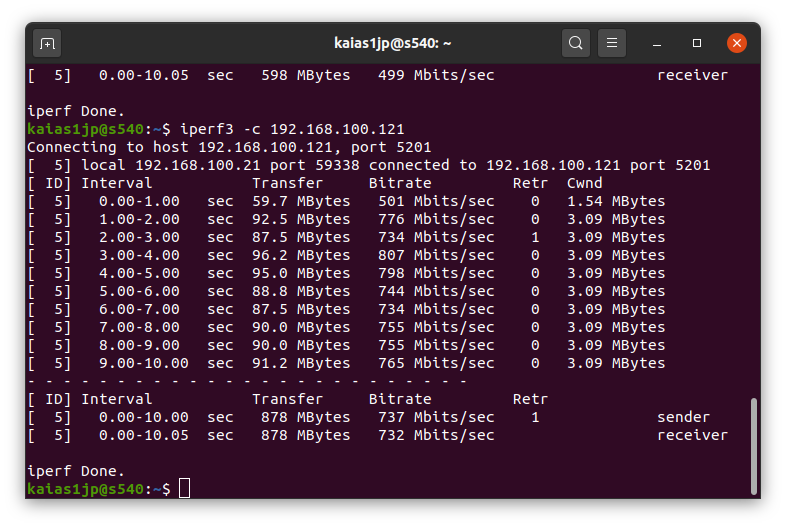Open a new terminal tab

tap(47, 44)
